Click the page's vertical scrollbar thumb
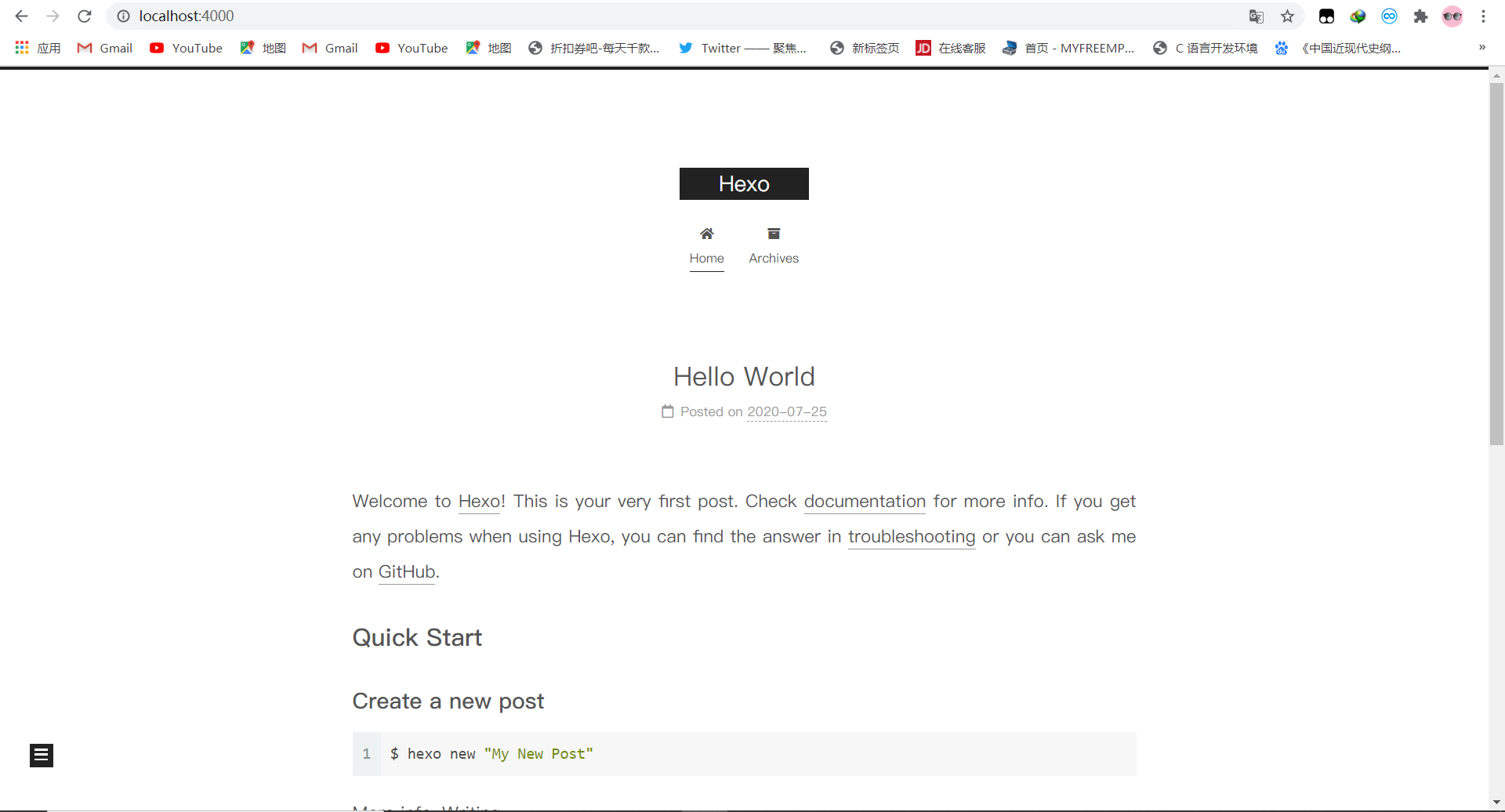The width and height of the screenshot is (1505, 812). [1496, 264]
